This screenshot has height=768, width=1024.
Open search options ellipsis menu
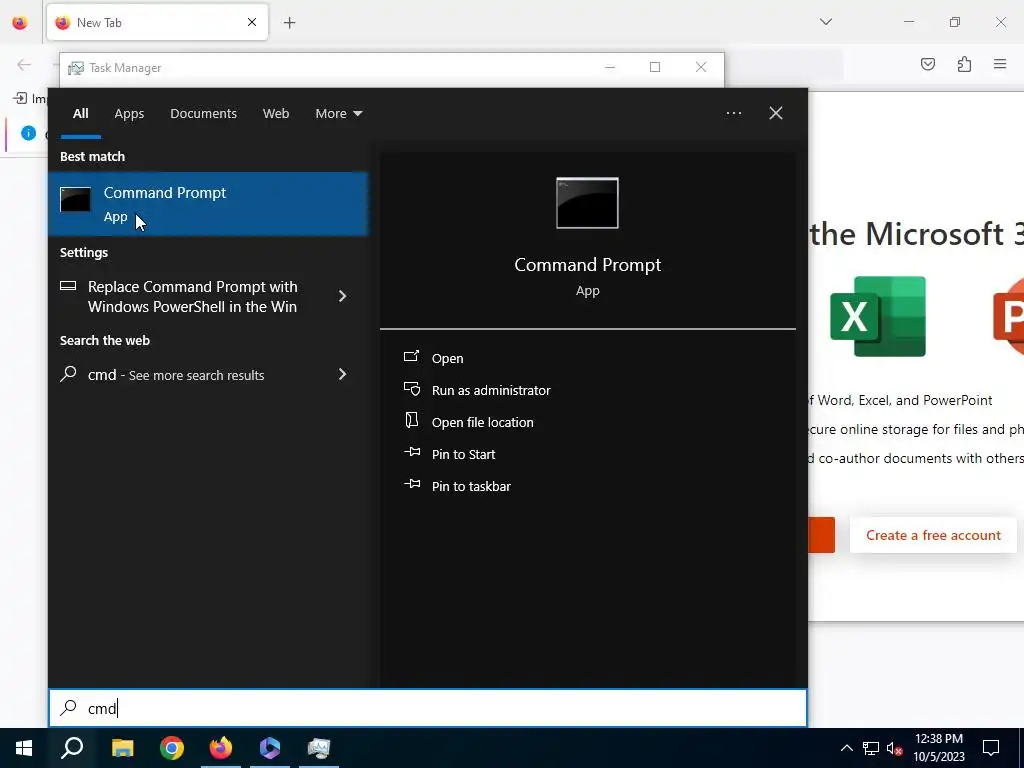pyautogui.click(x=733, y=113)
